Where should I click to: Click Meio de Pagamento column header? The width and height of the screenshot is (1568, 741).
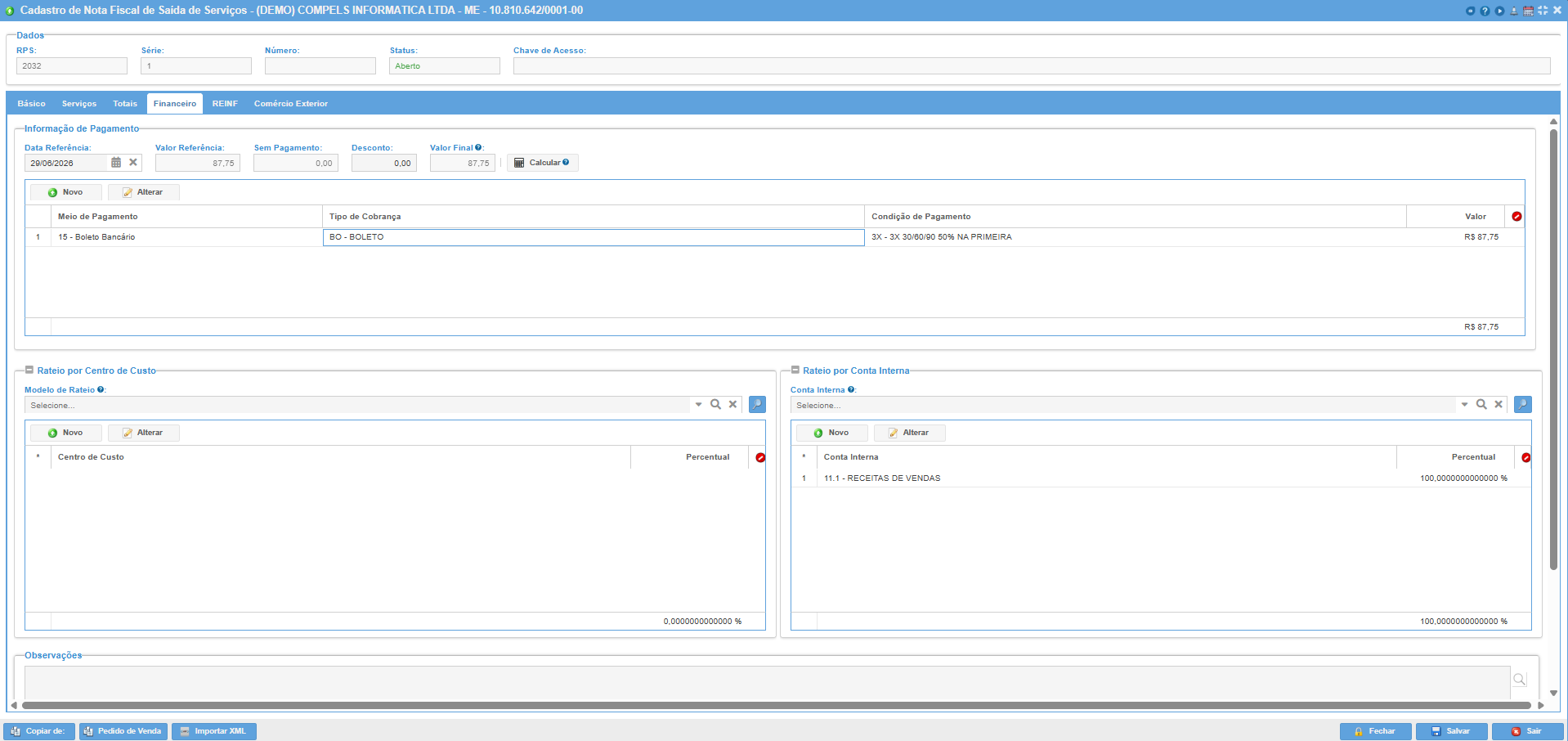point(186,217)
